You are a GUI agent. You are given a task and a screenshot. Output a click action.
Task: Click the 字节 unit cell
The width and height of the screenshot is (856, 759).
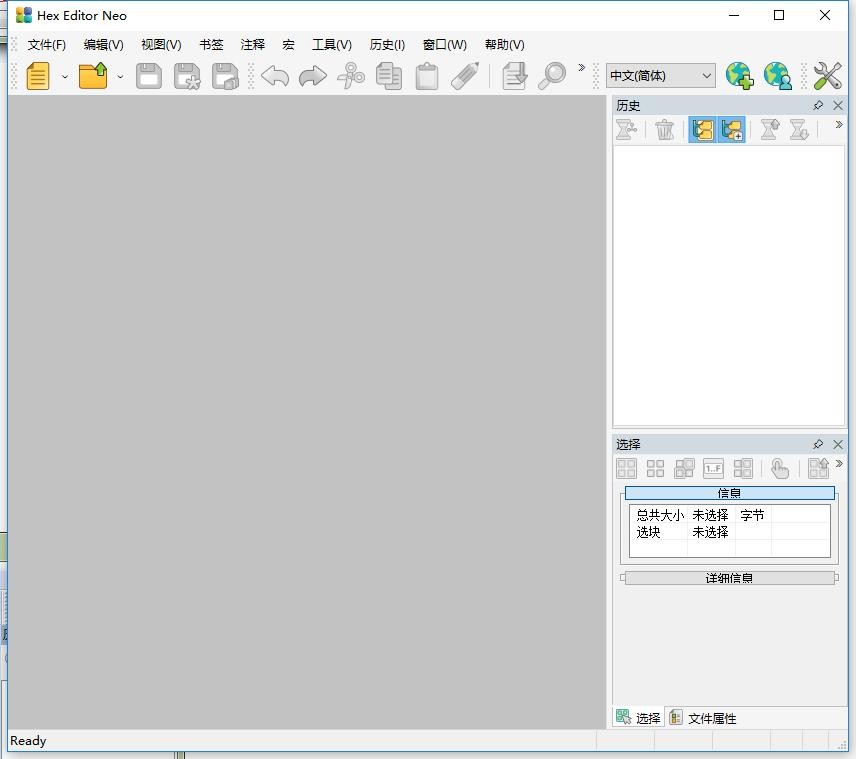click(752, 515)
